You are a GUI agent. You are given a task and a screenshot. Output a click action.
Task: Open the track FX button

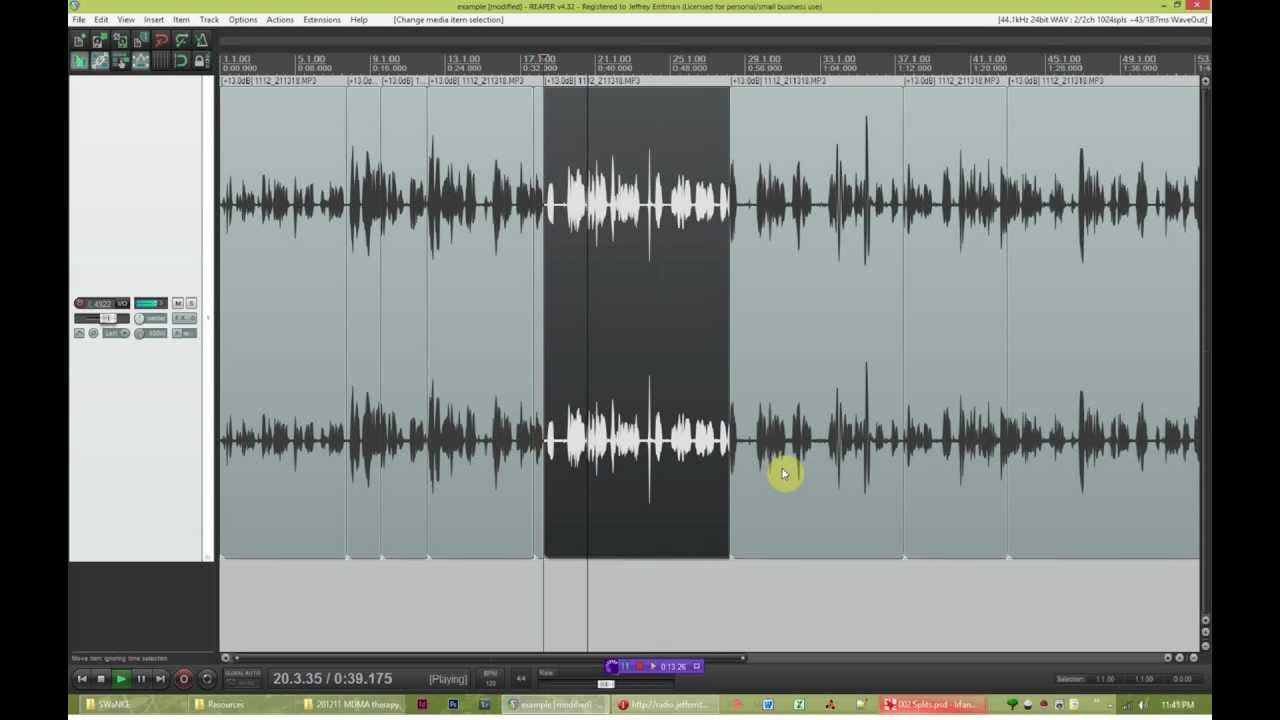(185, 318)
